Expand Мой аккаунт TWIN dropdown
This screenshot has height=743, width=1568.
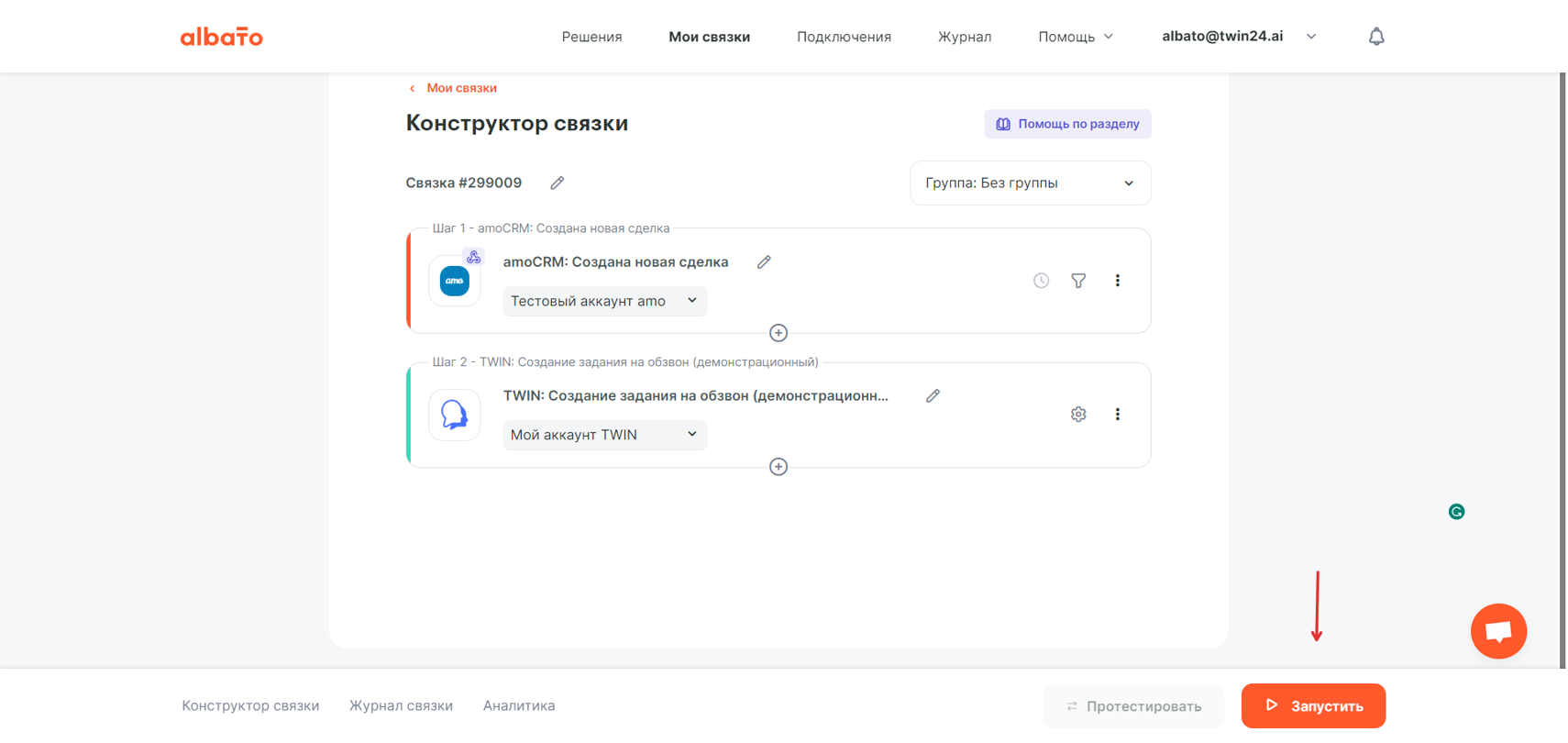(604, 435)
